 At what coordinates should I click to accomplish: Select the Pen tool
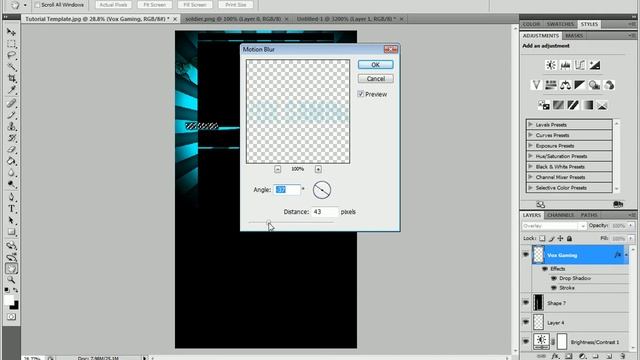11,198
